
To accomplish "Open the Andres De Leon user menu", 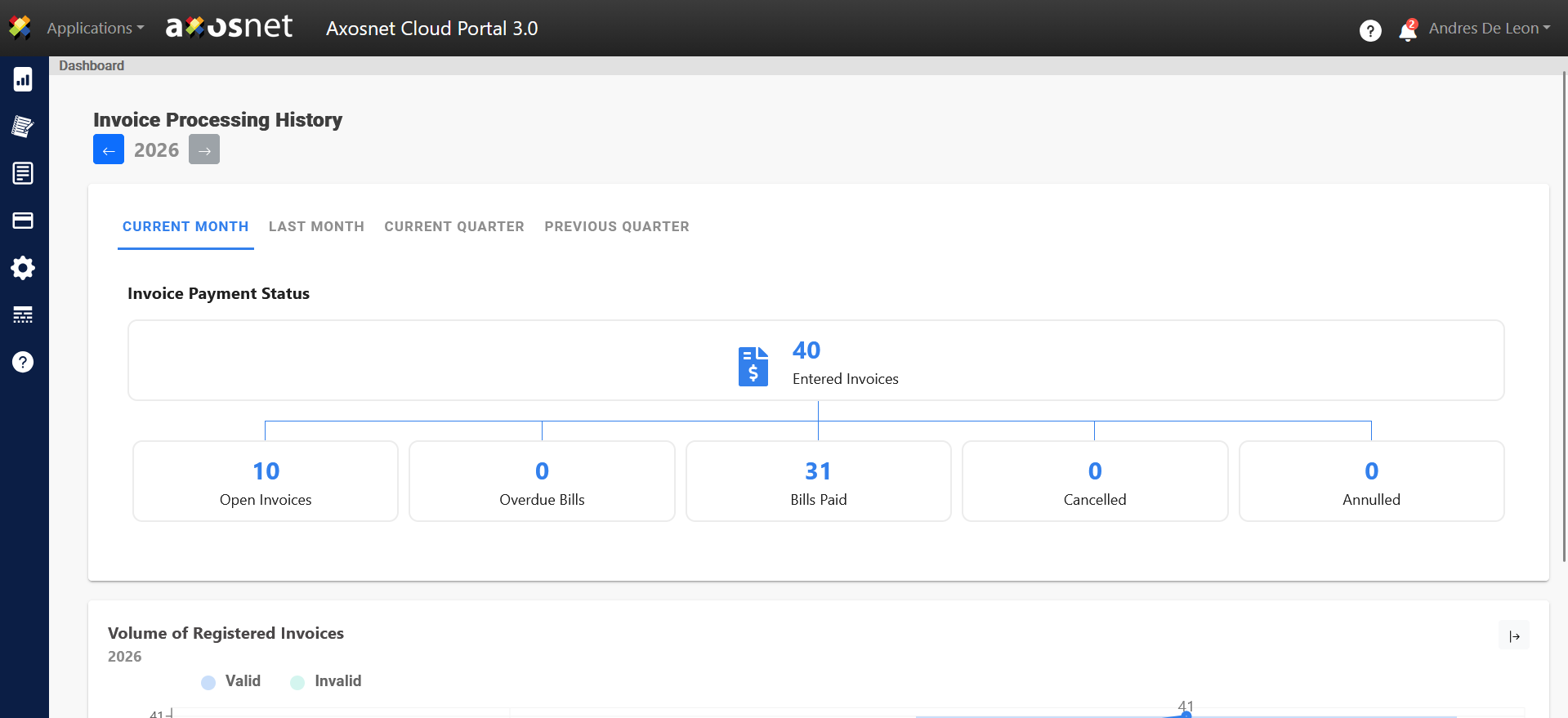I will coord(1489,28).
